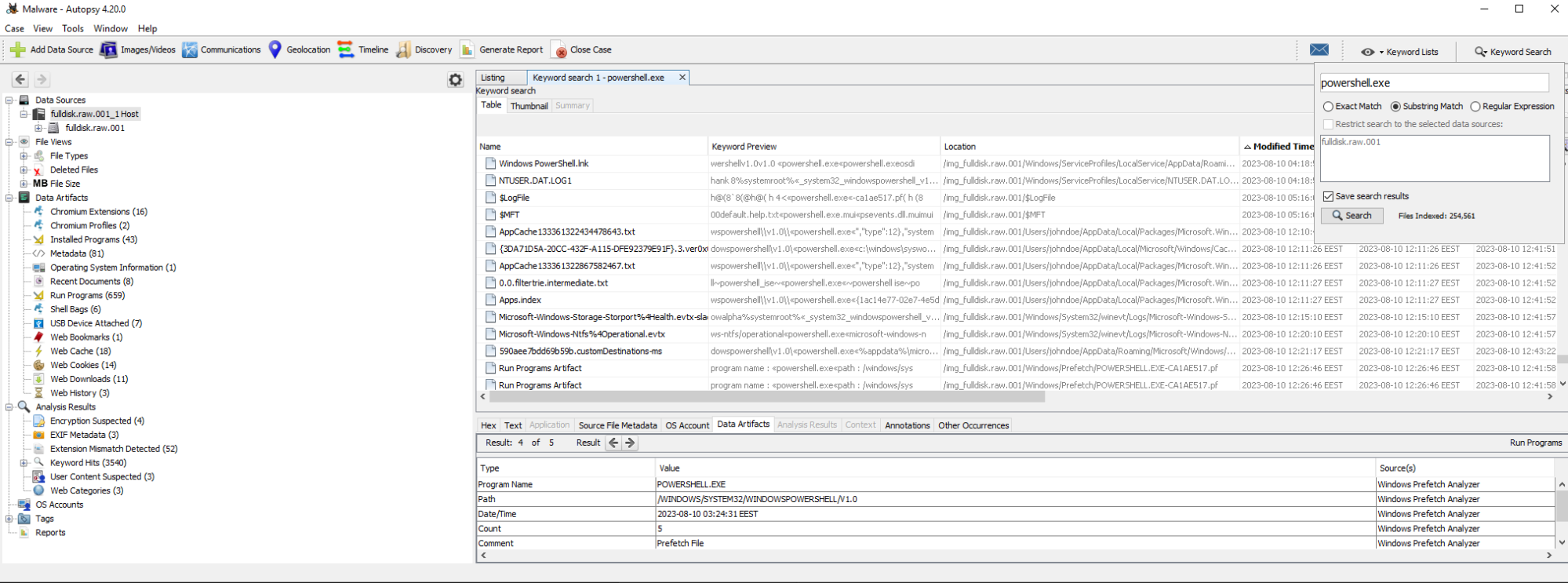
Task: Open the Source File Metadata tab
Action: pos(617,425)
